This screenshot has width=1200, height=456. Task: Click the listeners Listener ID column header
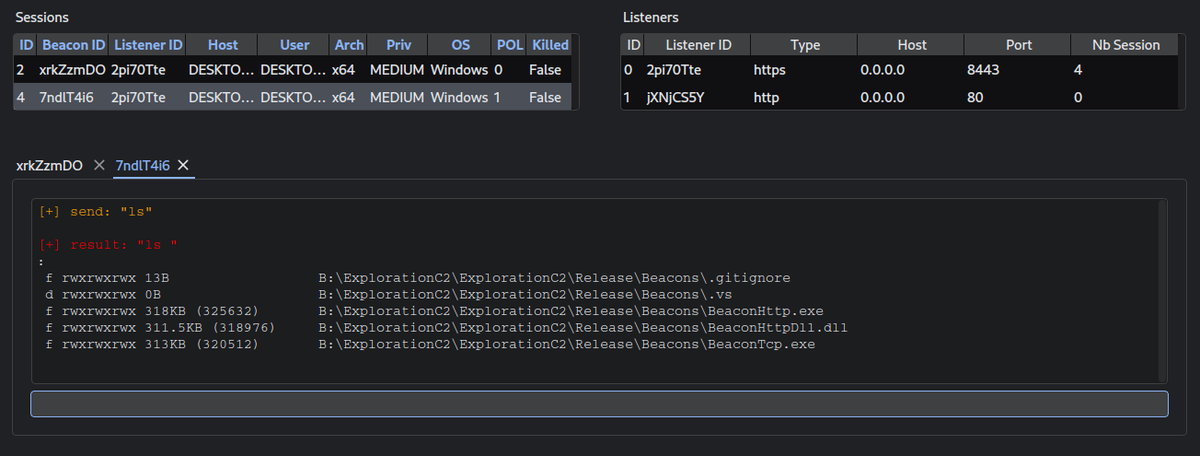[x=697, y=45]
